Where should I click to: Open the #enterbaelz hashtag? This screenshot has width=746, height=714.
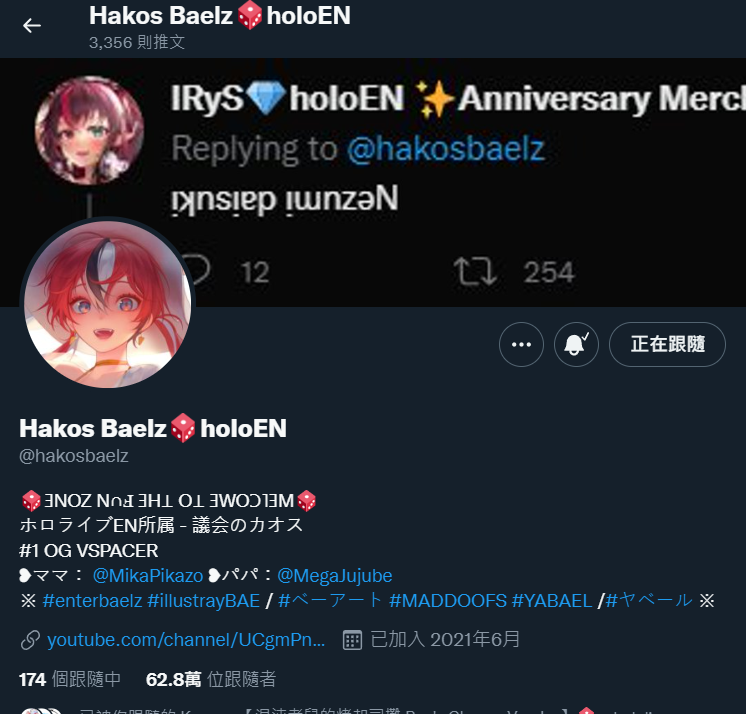click(x=92, y=601)
